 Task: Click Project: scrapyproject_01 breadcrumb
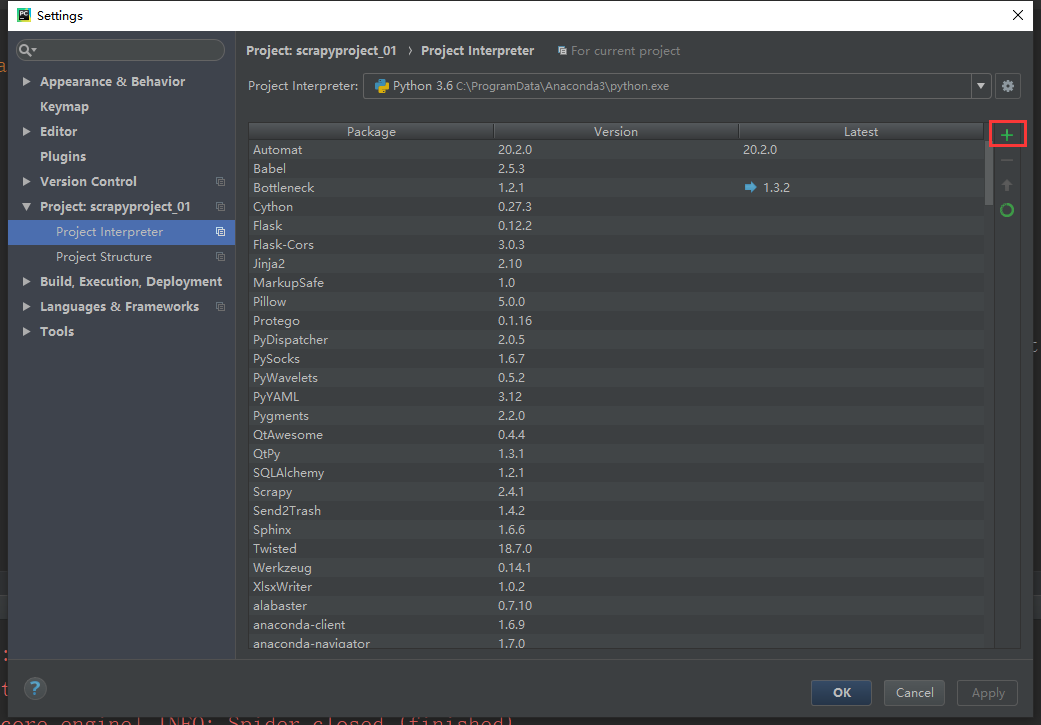point(321,50)
